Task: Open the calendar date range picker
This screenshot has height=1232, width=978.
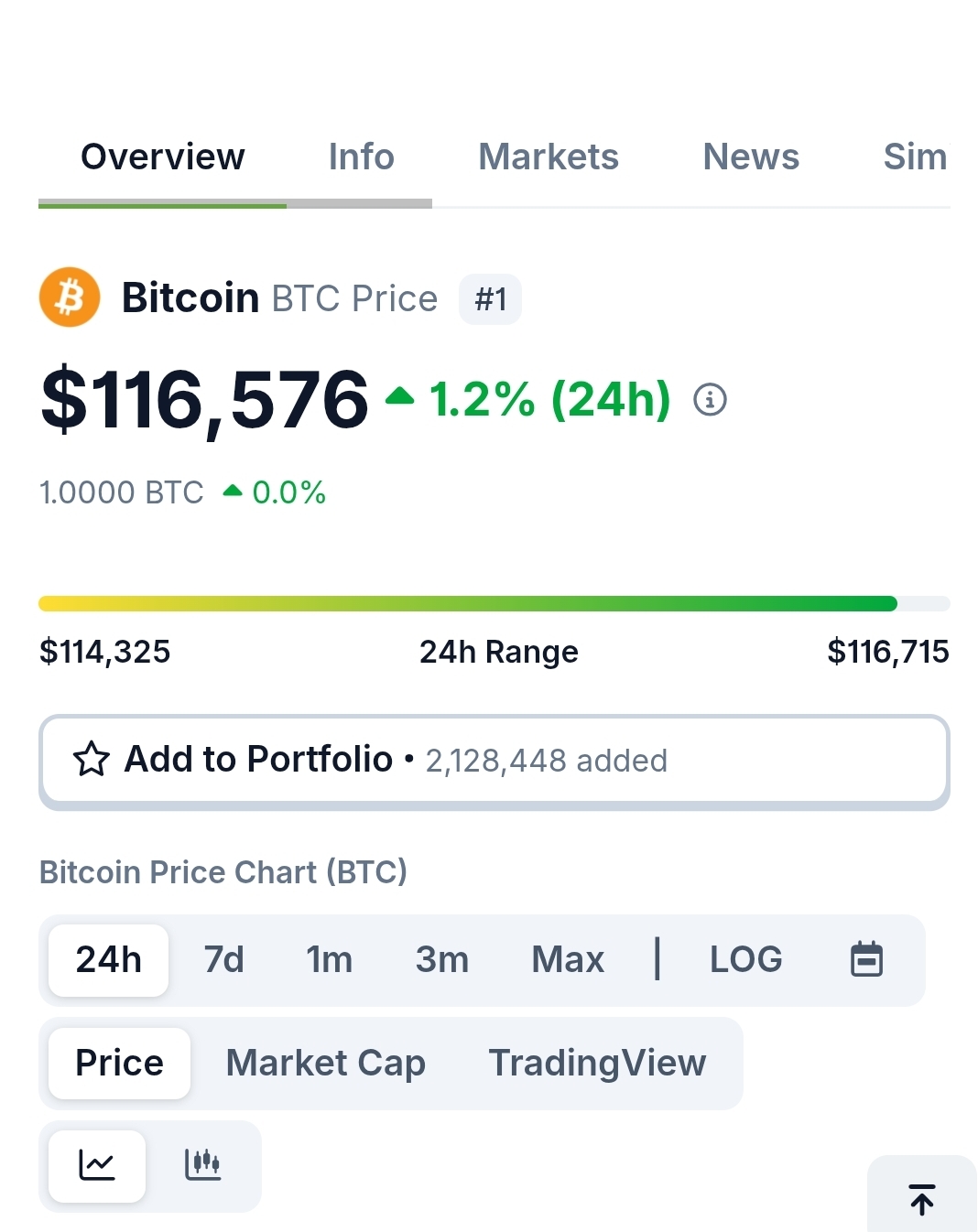Action: [866, 959]
